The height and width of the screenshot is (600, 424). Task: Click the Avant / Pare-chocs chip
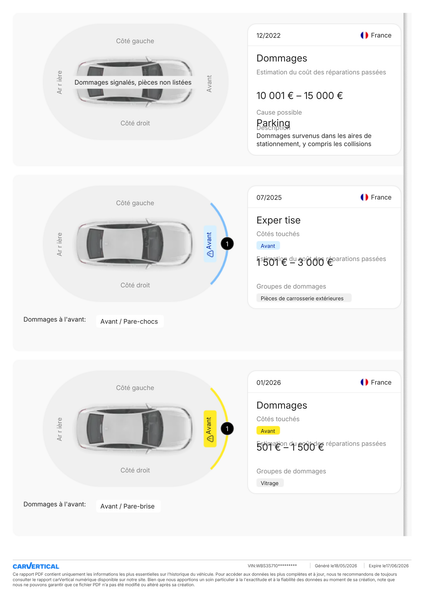click(x=129, y=321)
